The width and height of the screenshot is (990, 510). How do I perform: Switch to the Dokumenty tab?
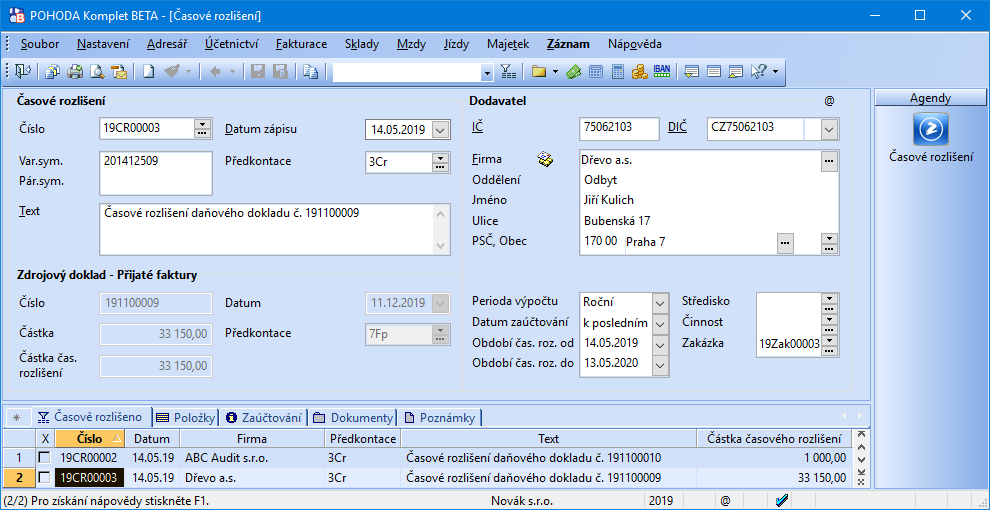click(x=353, y=417)
